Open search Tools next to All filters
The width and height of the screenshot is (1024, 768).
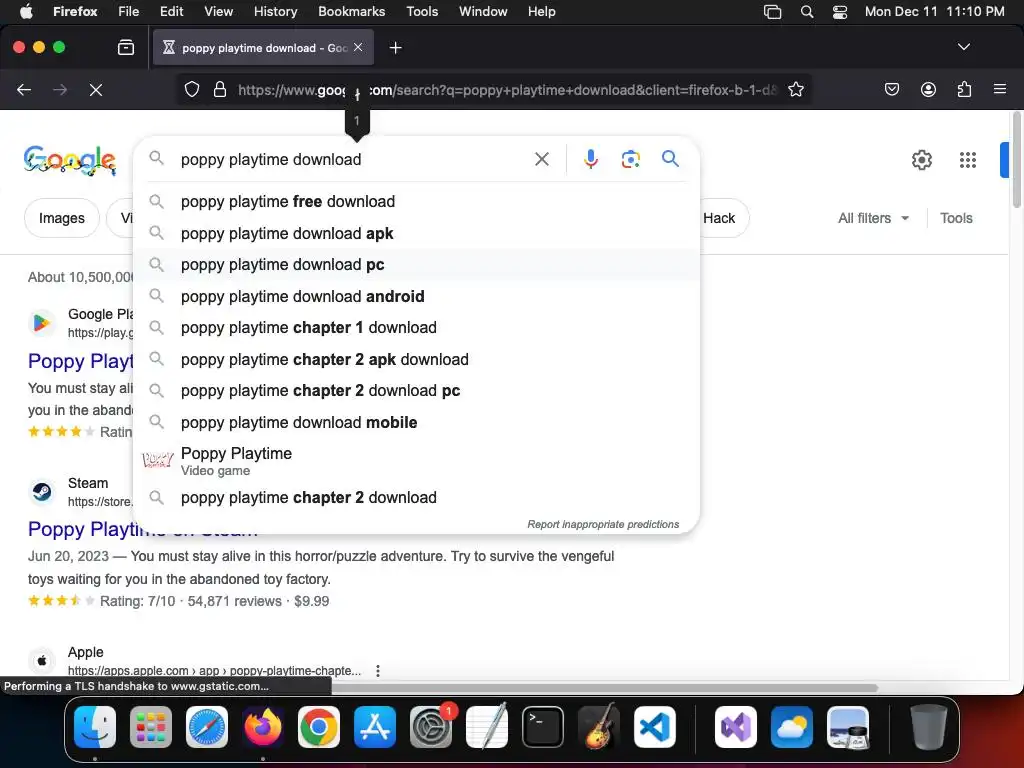[x=956, y=218]
